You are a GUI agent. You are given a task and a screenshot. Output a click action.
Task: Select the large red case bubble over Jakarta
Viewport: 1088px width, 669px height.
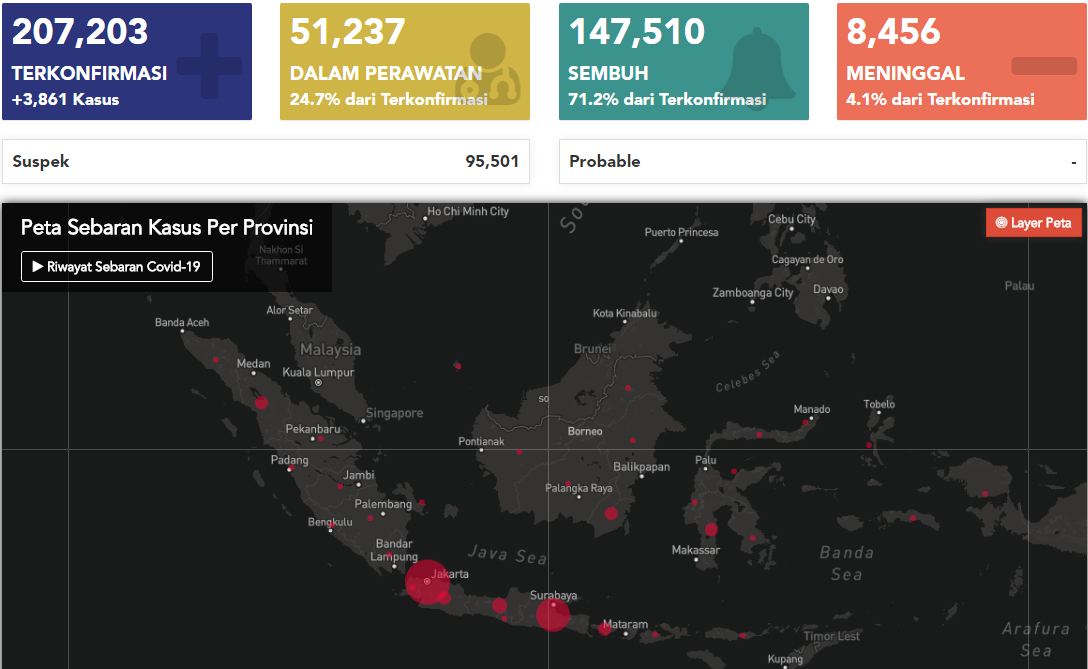tap(427, 582)
